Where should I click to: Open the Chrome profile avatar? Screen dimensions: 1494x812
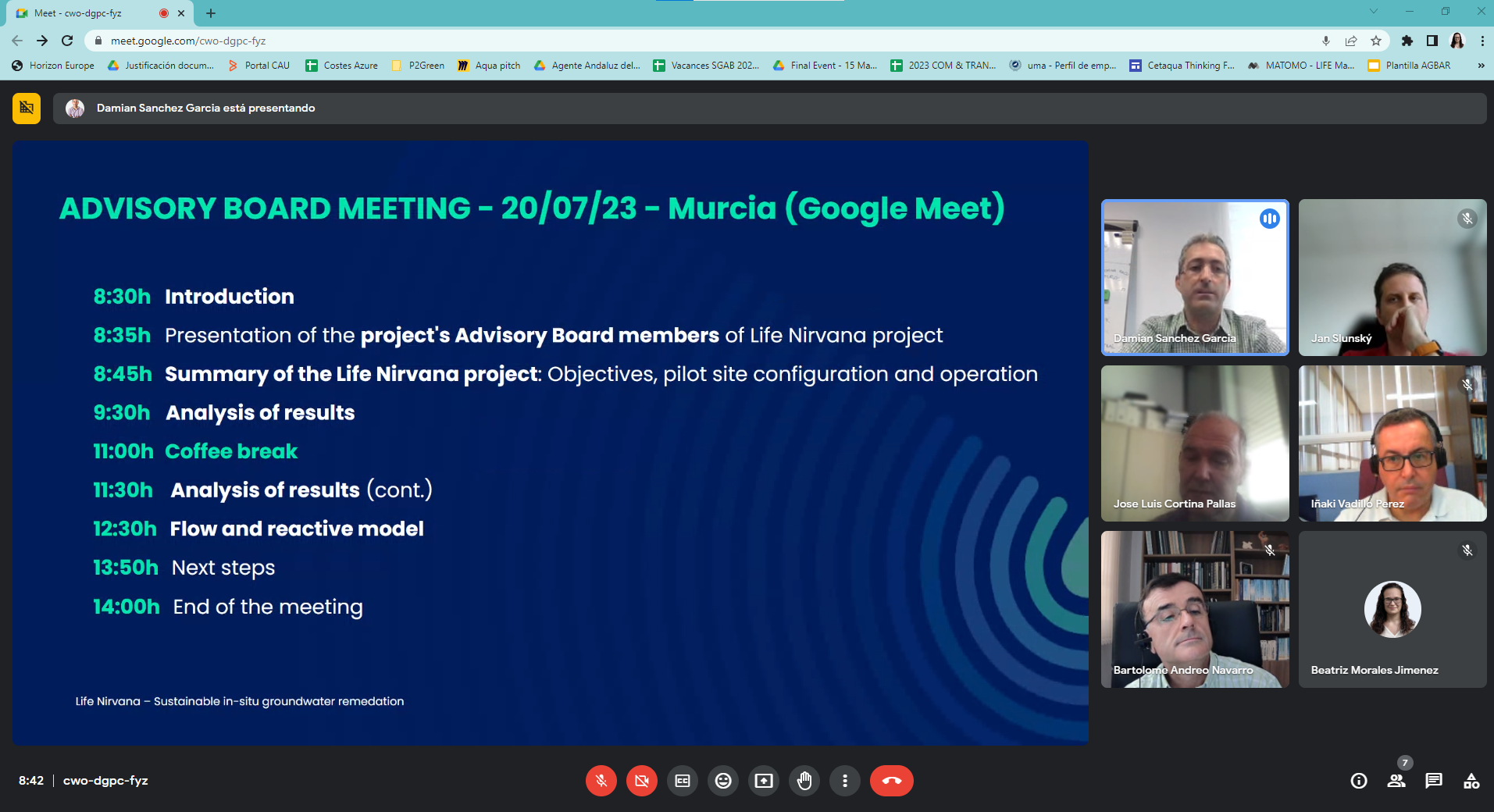pyautogui.click(x=1457, y=41)
